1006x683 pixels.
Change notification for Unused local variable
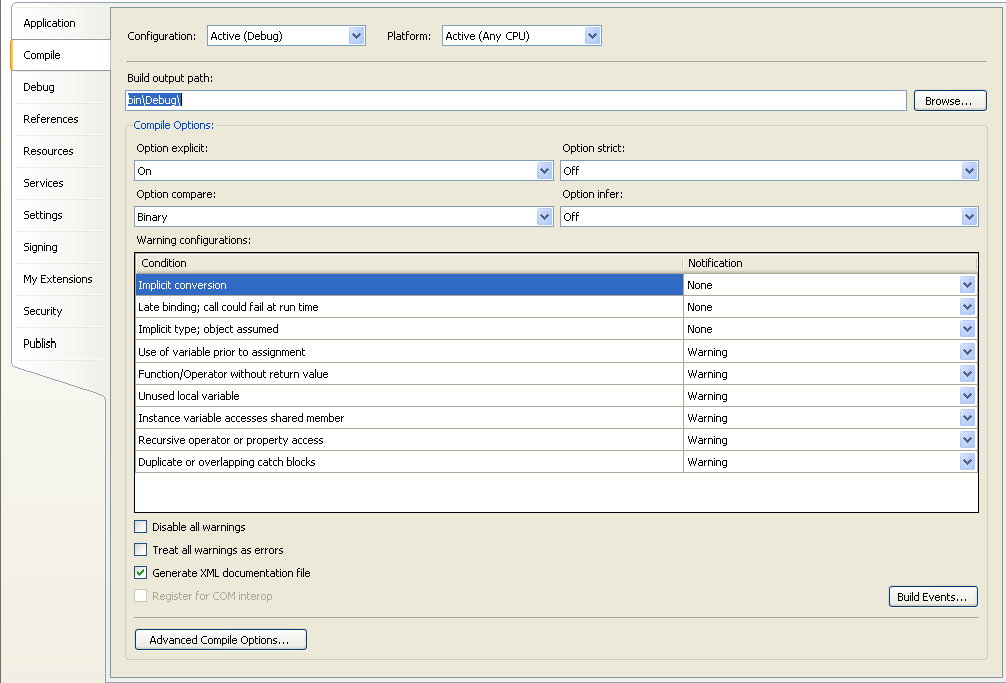click(x=966, y=396)
